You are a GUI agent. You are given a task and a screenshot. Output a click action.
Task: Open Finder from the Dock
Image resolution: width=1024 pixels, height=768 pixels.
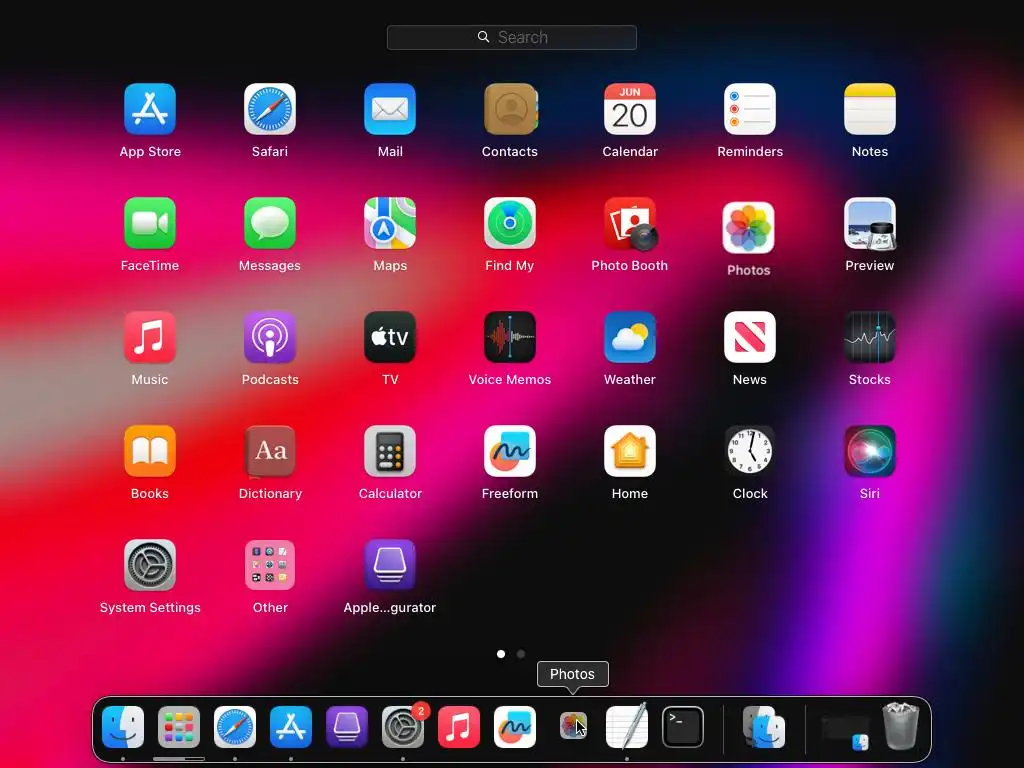[123, 727]
